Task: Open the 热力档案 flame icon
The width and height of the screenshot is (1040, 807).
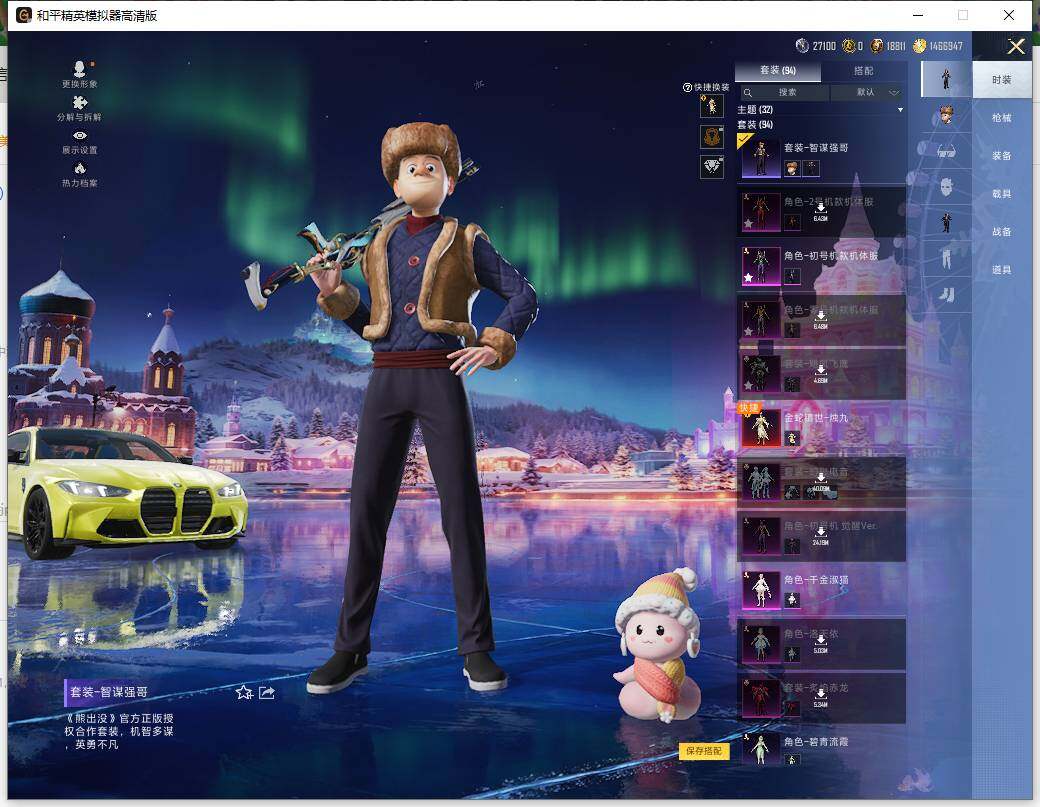Action: click(80, 168)
